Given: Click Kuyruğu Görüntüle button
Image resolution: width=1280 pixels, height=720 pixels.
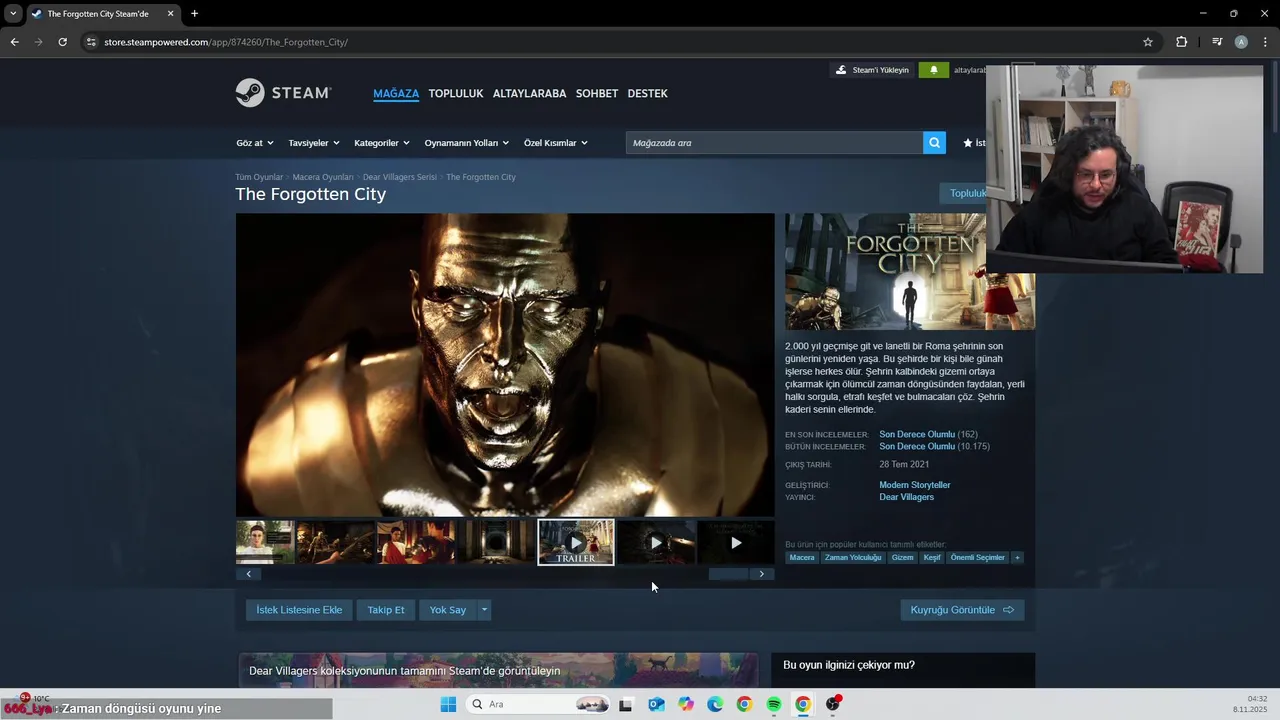Looking at the screenshot, I should point(962,610).
